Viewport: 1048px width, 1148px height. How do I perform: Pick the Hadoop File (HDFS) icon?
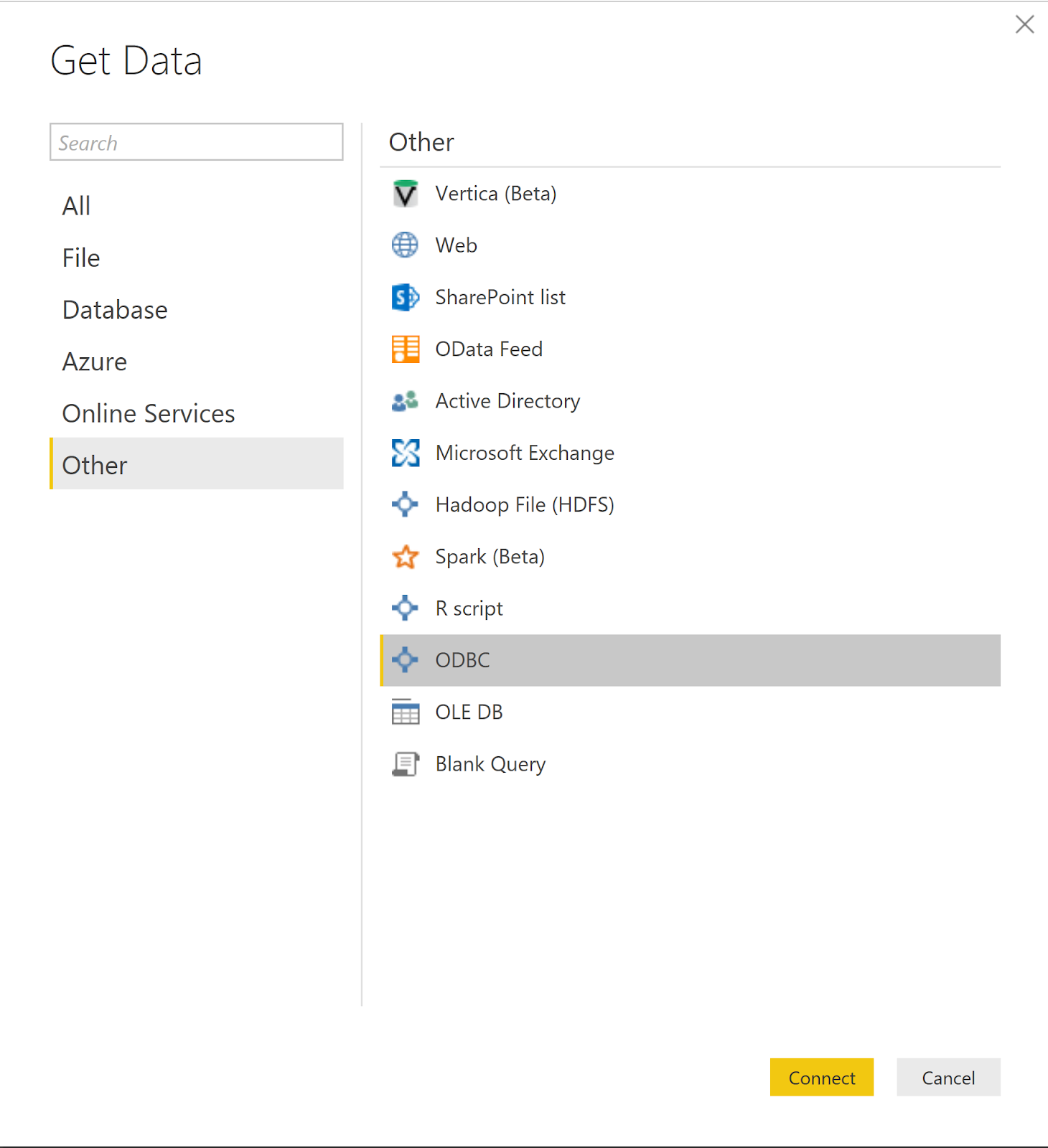click(406, 504)
